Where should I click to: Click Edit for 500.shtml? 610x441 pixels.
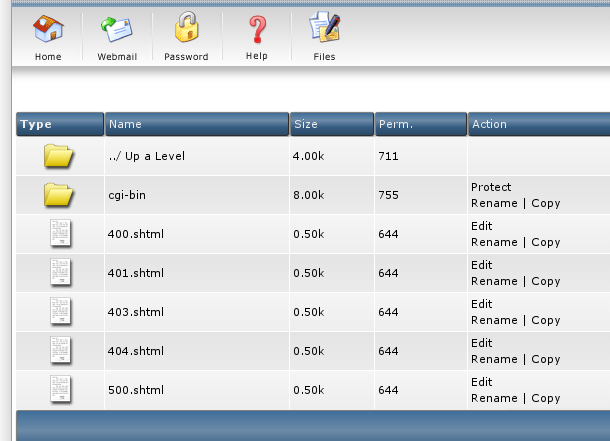[482, 382]
